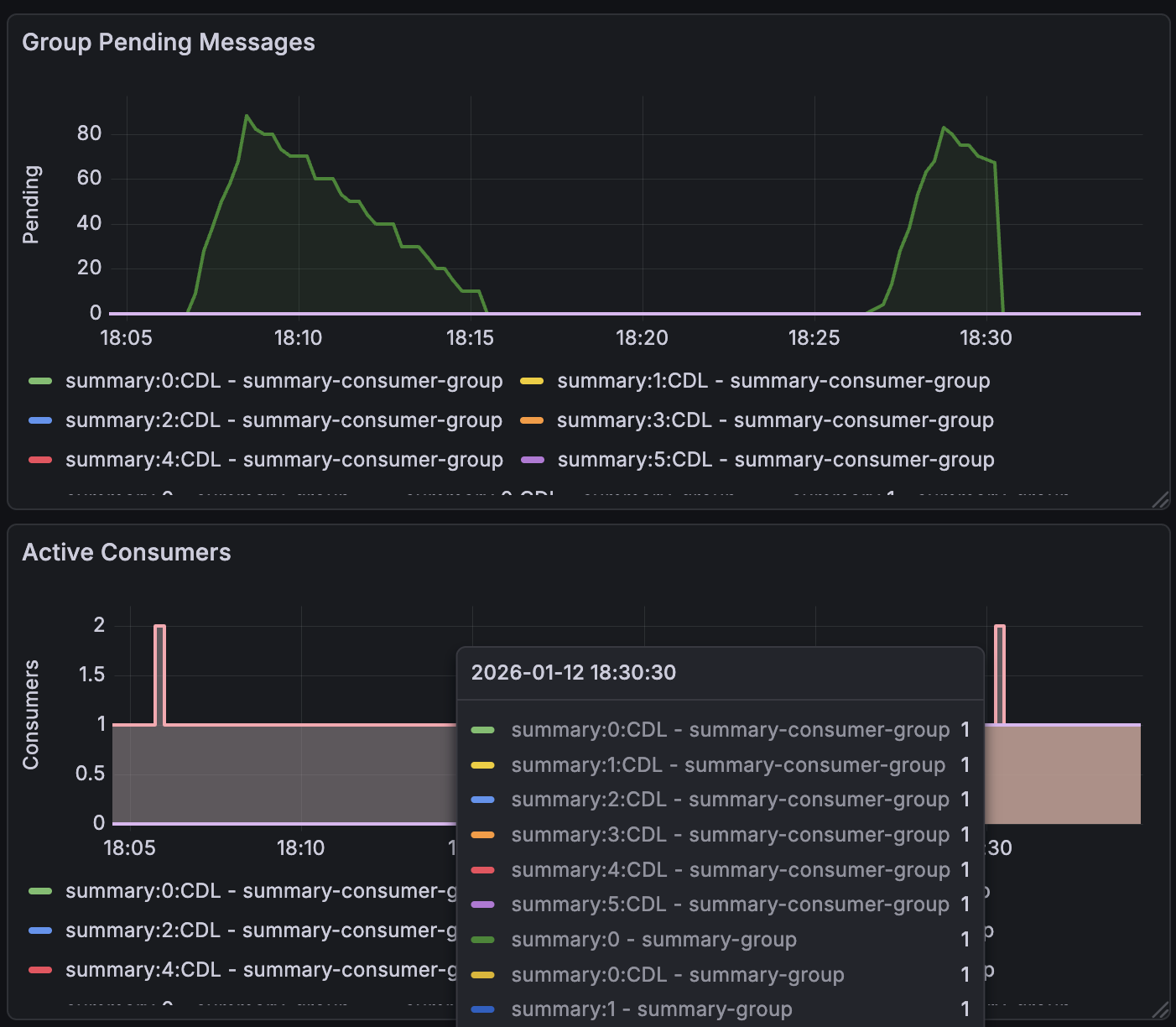Toggle summary:0:CDL series label in Pending Messages legend
This screenshot has height=1027, width=1176.
pyautogui.click(x=284, y=381)
